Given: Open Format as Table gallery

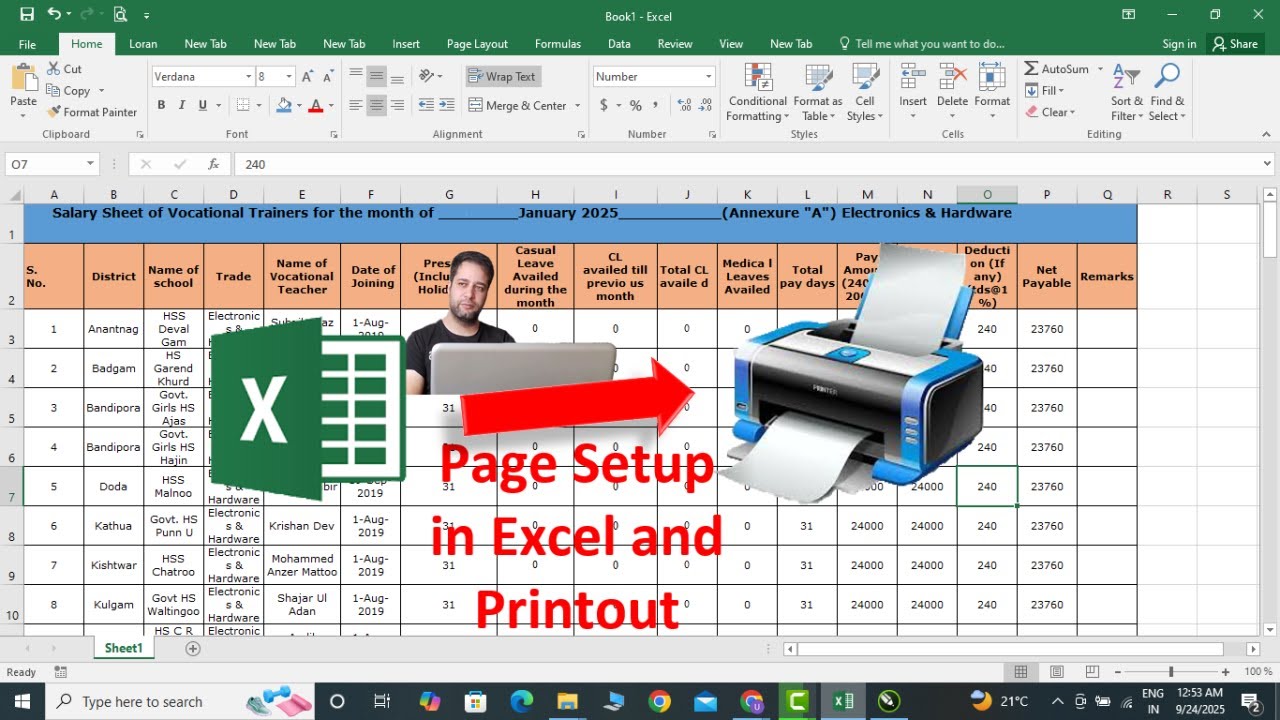Looking at the screenshot, I should [x=818, y=92].
